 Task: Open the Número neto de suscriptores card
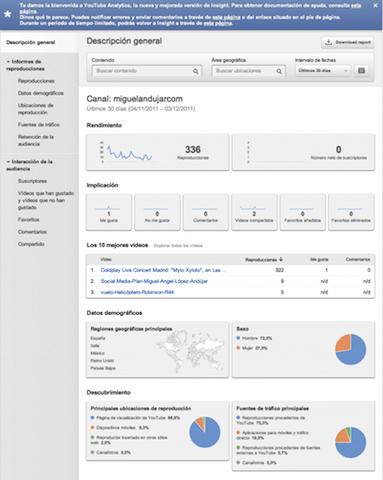coord(303,152)
